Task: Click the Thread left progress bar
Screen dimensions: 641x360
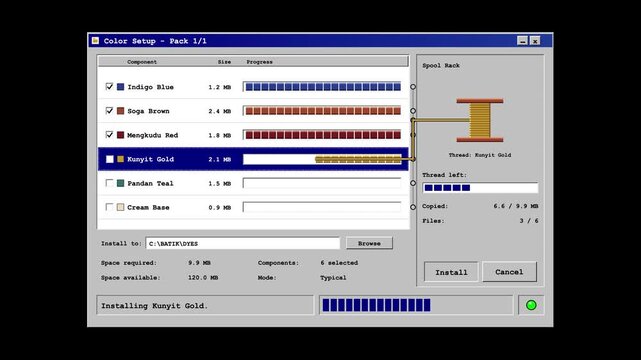Action: point(480,188)
